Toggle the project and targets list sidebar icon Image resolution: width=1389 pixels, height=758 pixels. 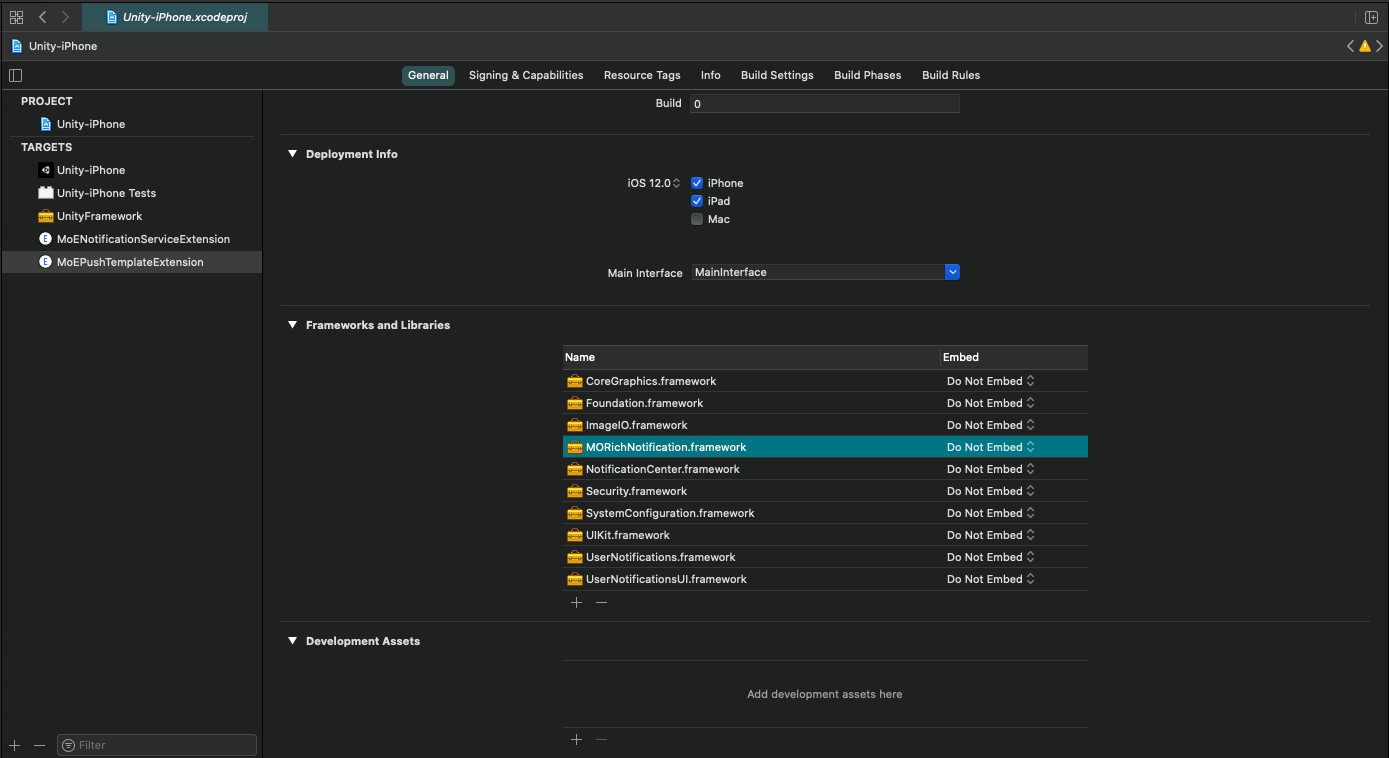click(15, 75)
